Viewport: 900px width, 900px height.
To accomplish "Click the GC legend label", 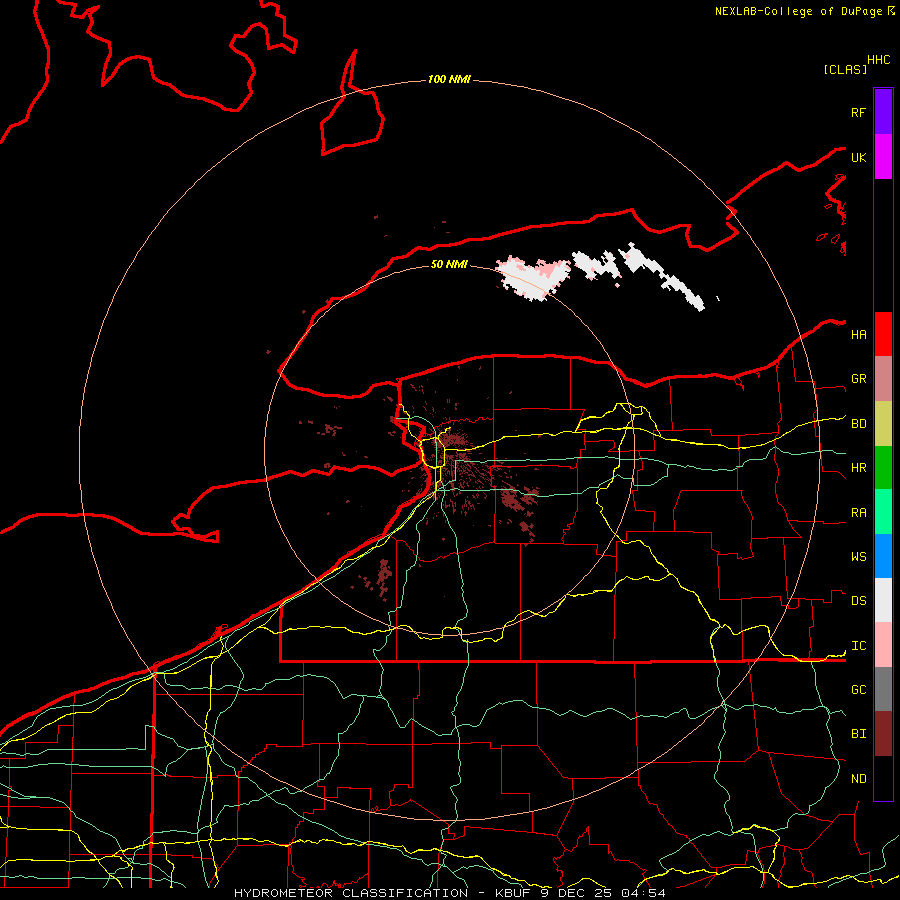I will 859,689.
